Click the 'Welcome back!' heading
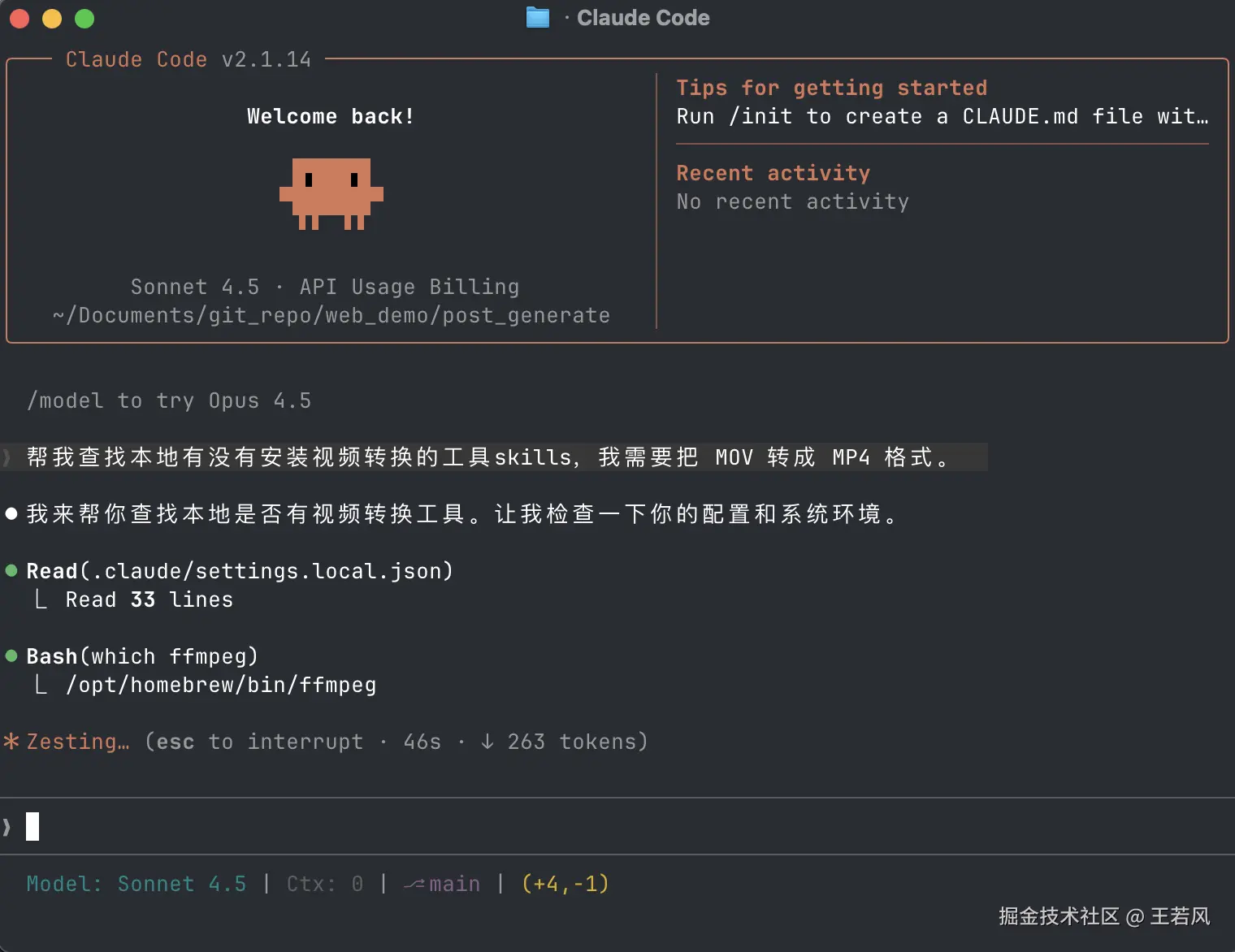Viewport: 1235px width, 952px height. pyautogui.click(x=331, y=116)
